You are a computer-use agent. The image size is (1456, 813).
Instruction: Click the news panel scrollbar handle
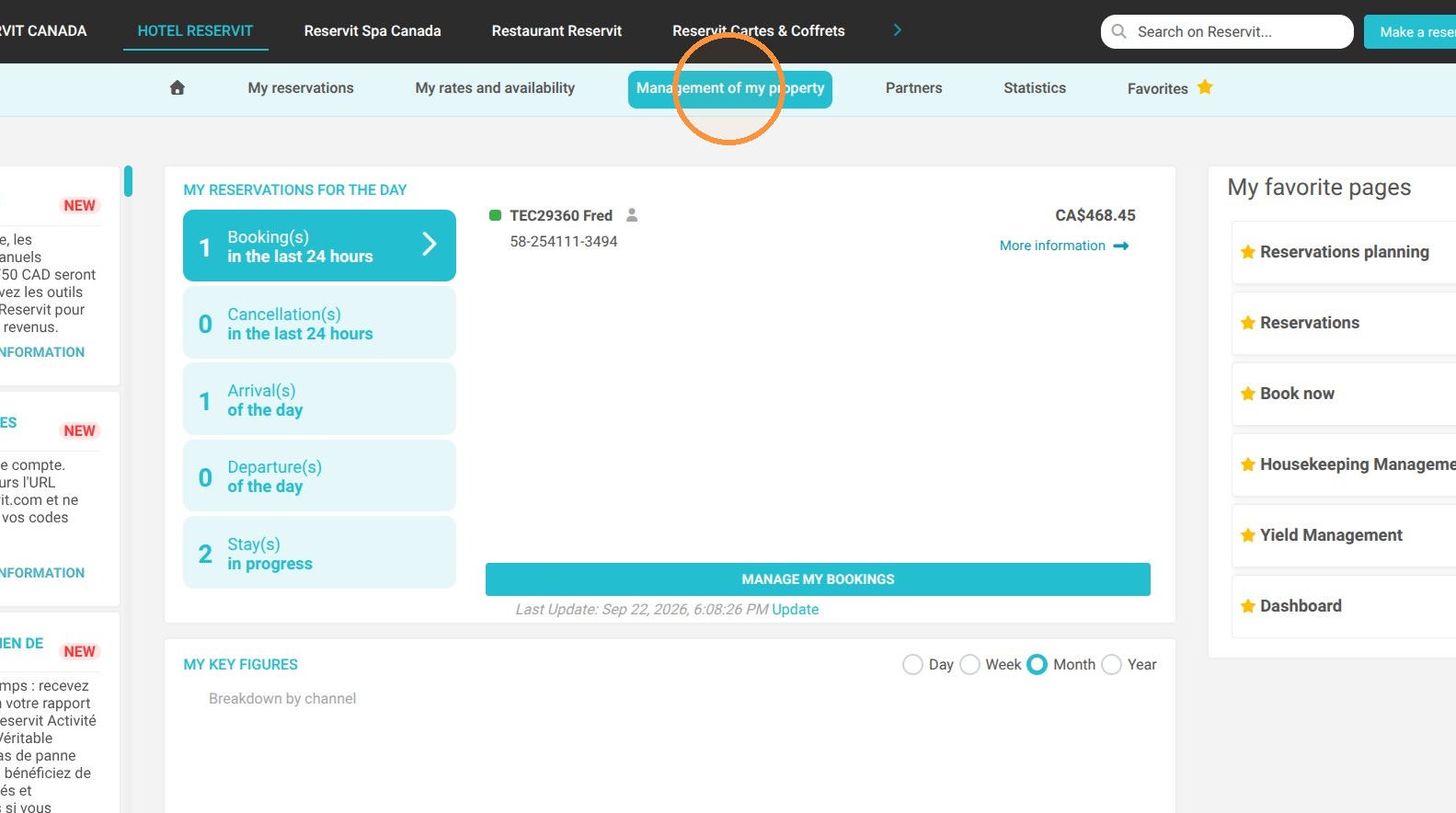pos(129,180)
